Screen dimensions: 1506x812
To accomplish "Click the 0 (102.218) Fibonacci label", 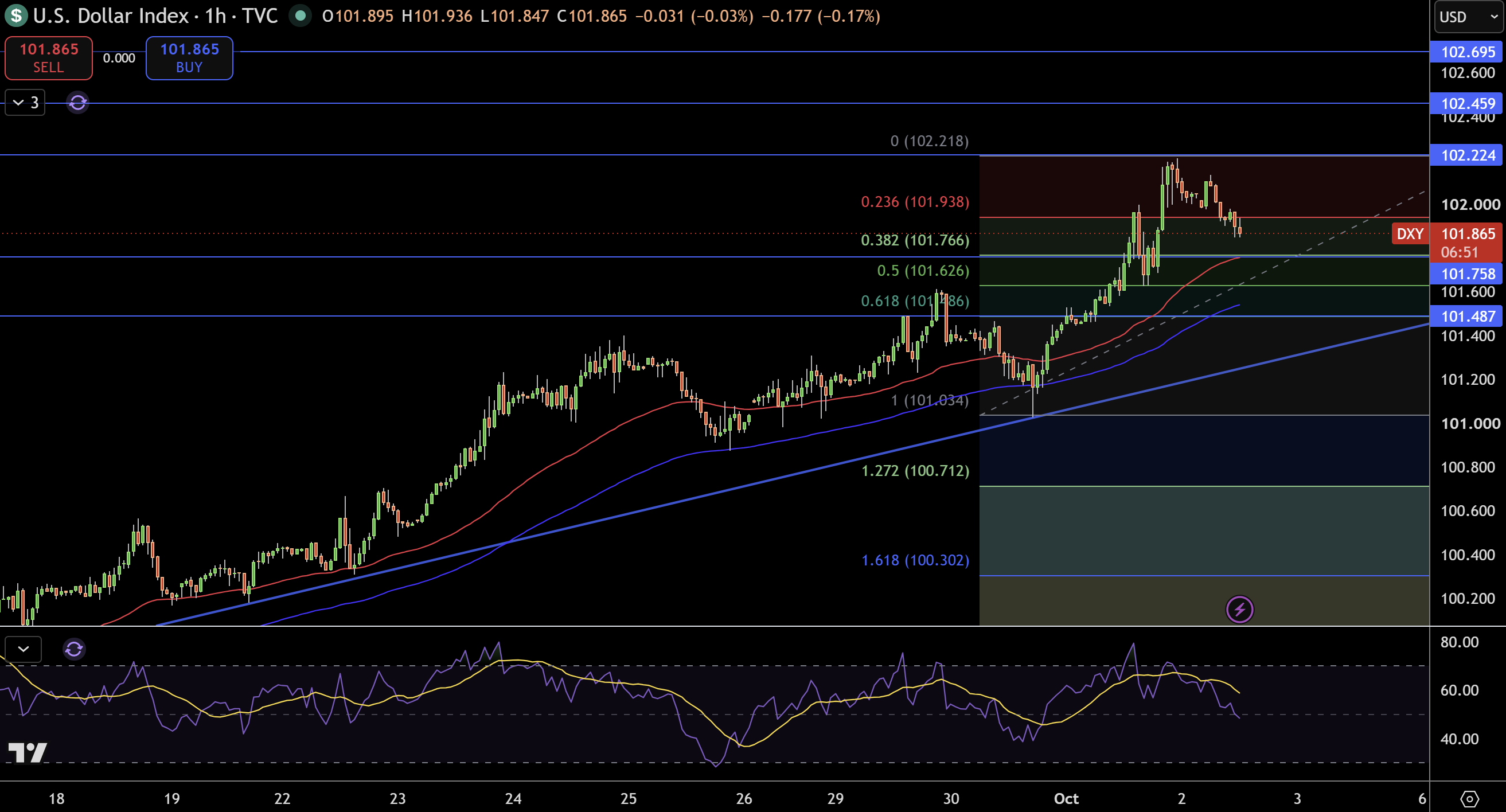I will click(x=930, y=141).
